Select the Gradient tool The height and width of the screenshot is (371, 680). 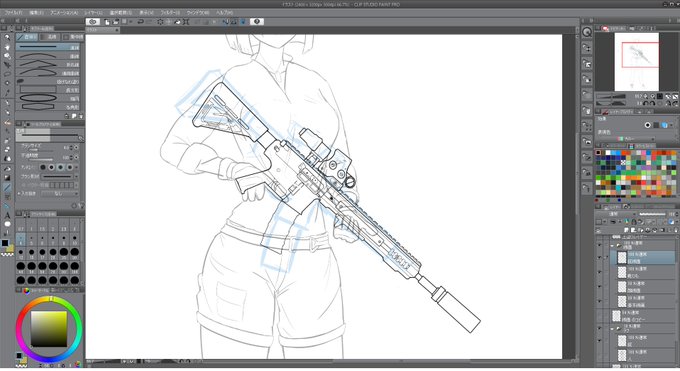[x=7, y=178]
